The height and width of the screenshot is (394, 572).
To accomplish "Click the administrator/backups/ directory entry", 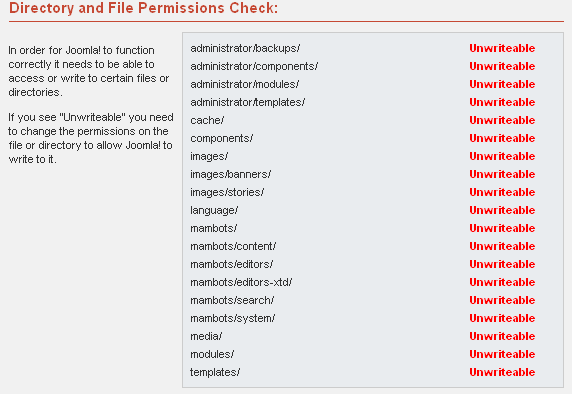I will point(245,48).
